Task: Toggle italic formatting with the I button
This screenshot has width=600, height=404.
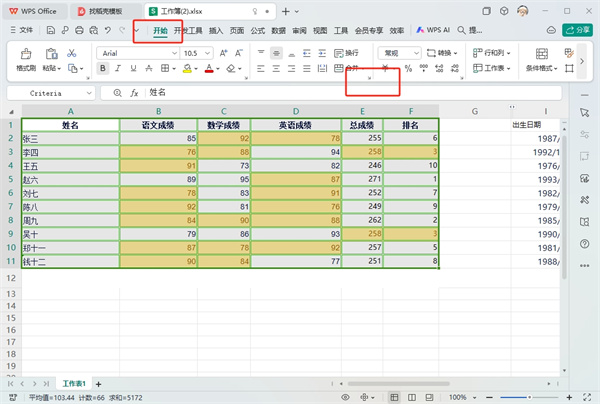Action: (118, 69)
